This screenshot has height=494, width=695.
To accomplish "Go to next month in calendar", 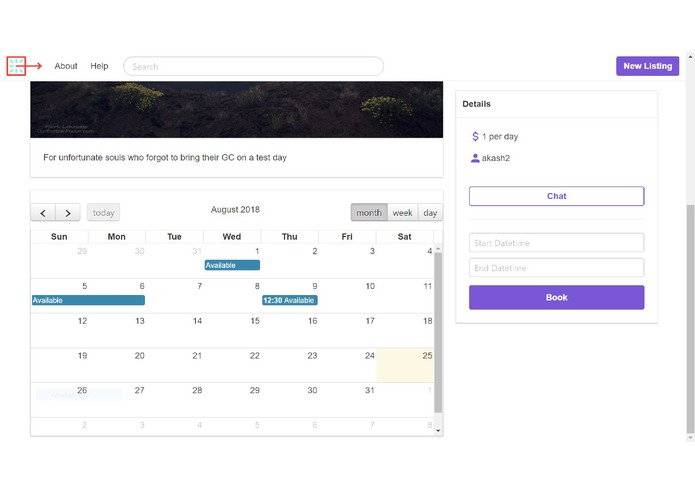I will pyautogui.click(x=68, y=213).
